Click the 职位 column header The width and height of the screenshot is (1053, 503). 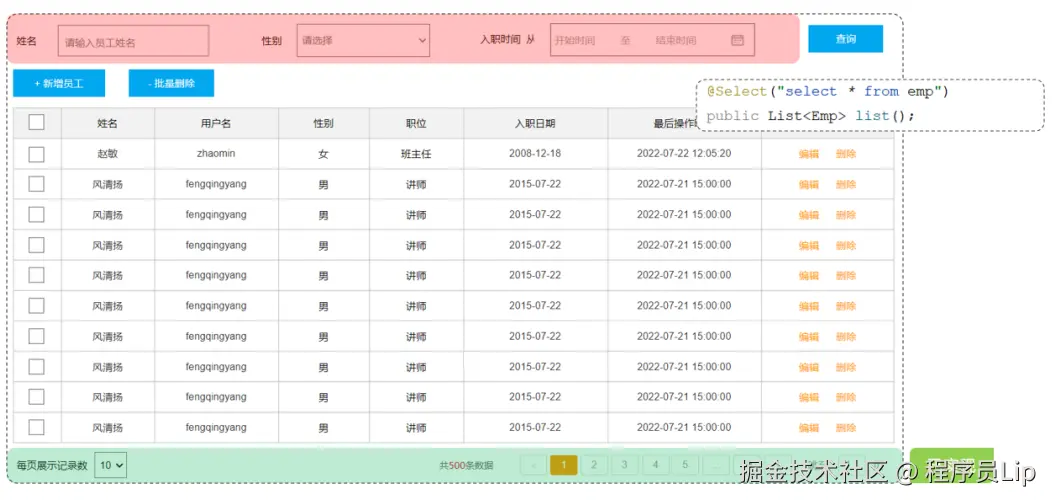click(416, 124)
